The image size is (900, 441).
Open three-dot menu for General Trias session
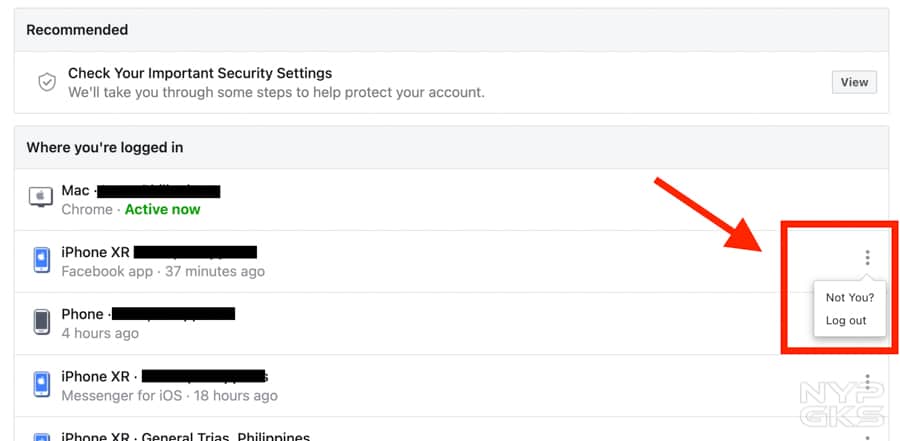[867, 436]
